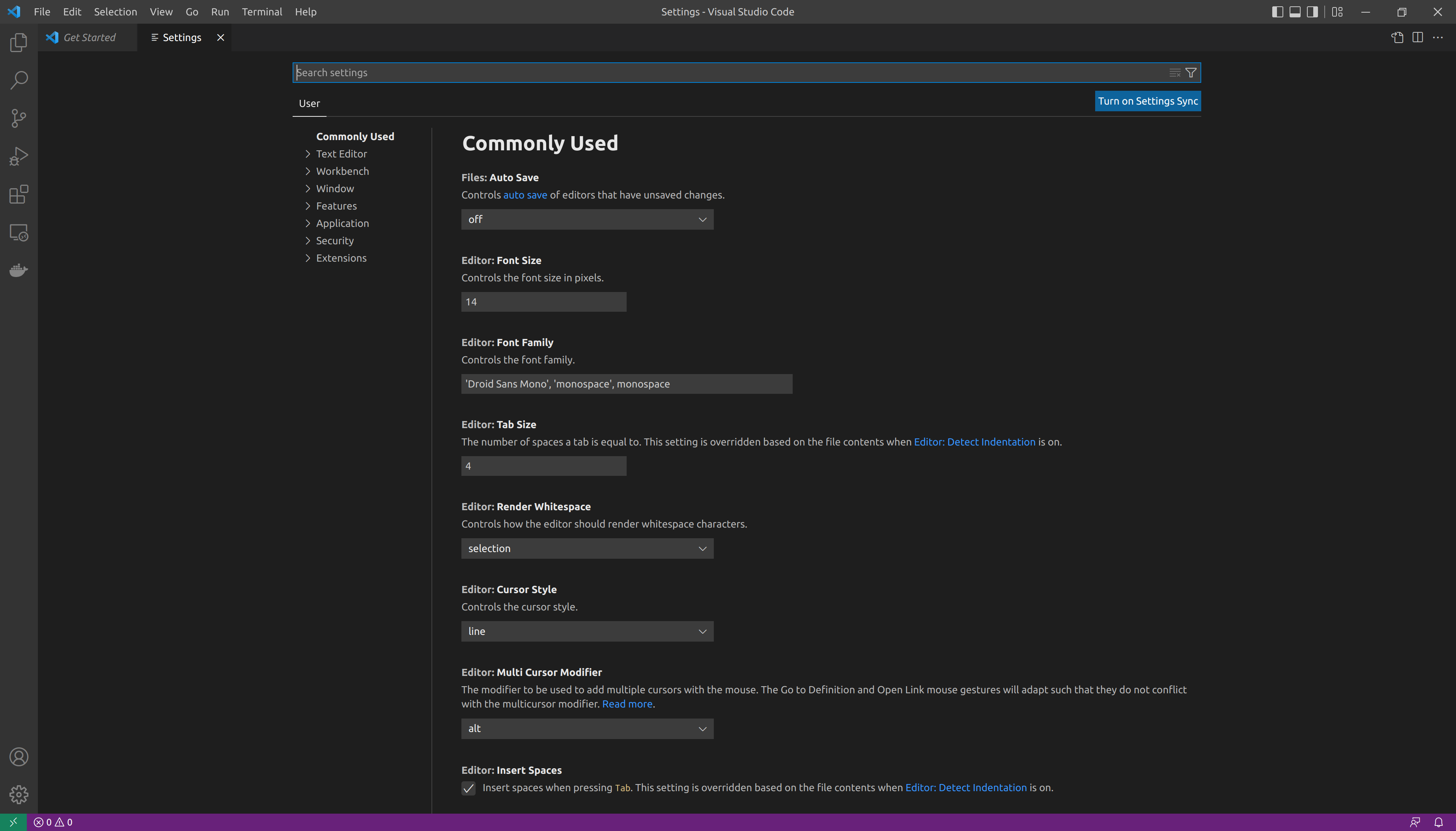The width and height of the screenshot is (1456, 831).
Task: Select the Search icon in activity bar
Action: pyautogui.click(x=19, y=80)
